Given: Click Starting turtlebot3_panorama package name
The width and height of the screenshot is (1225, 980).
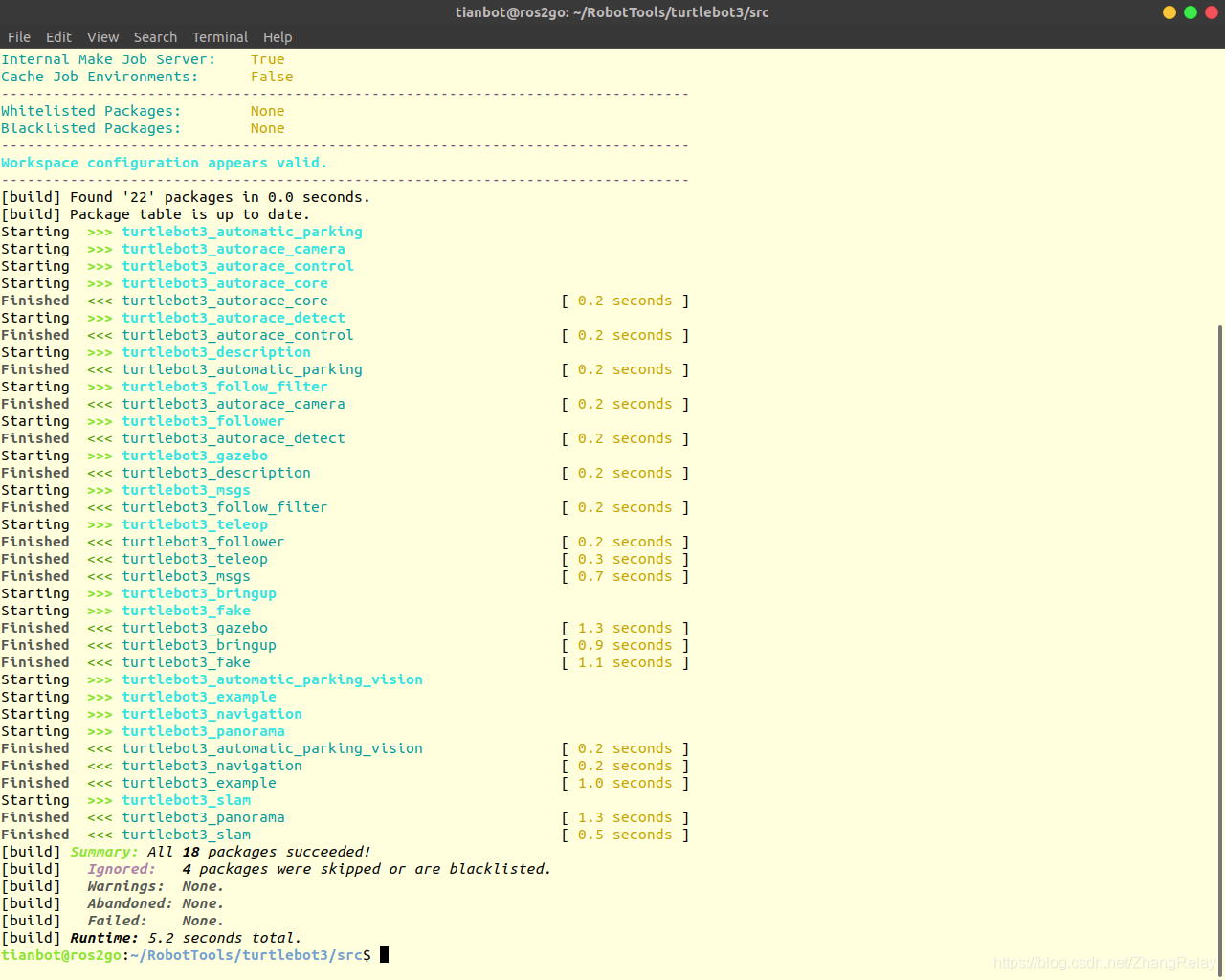Looking at the screenshot, I should (x=203, y=731).
